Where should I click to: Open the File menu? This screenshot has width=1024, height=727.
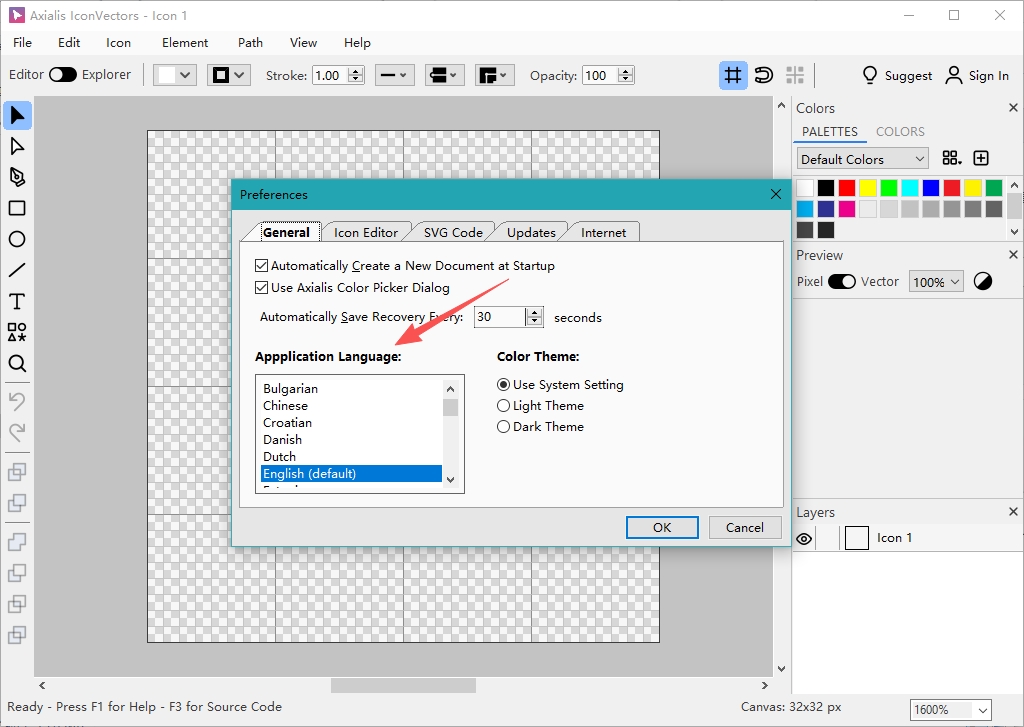[22, 42]
